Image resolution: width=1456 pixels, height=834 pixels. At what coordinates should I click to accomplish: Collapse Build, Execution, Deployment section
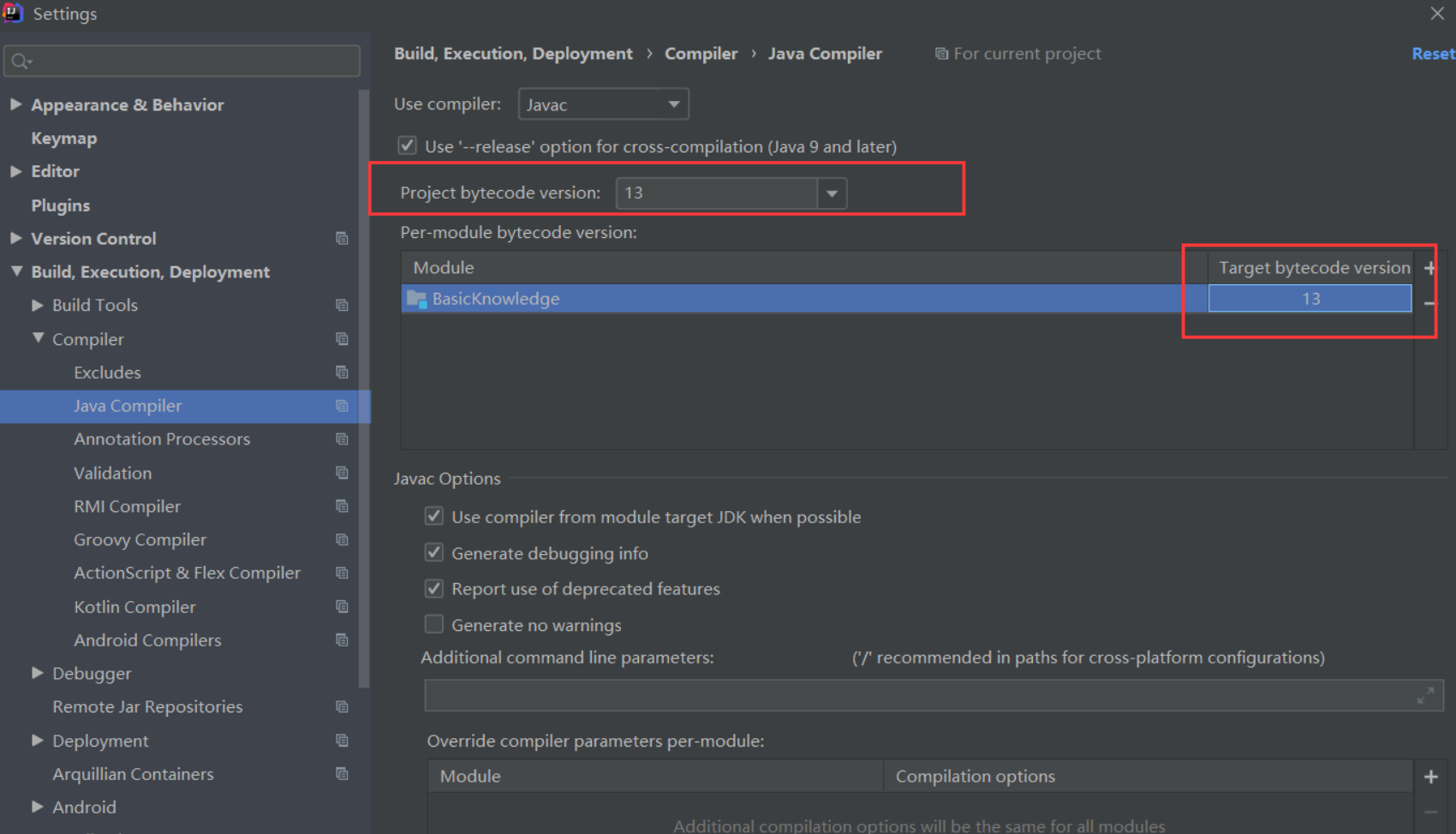[x=15, y=271]
